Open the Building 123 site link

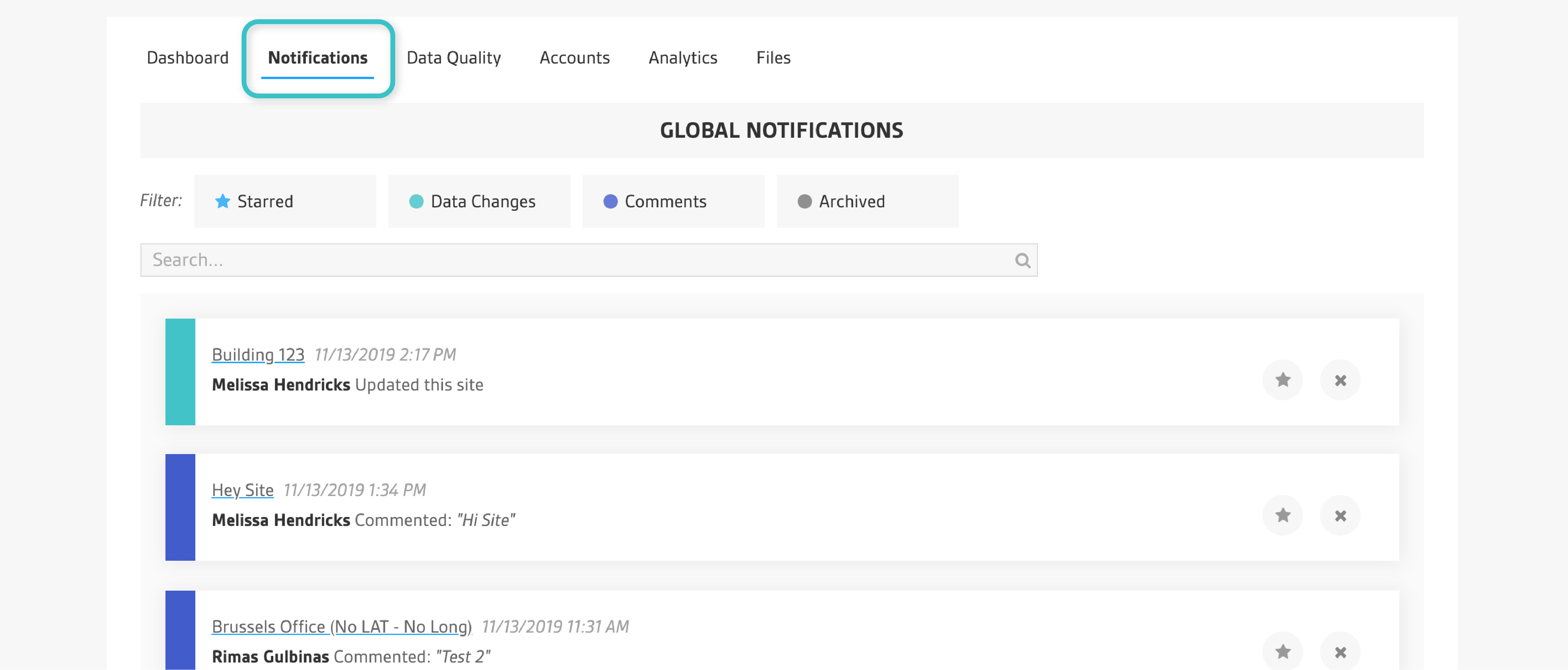click(x=257, y=354)
